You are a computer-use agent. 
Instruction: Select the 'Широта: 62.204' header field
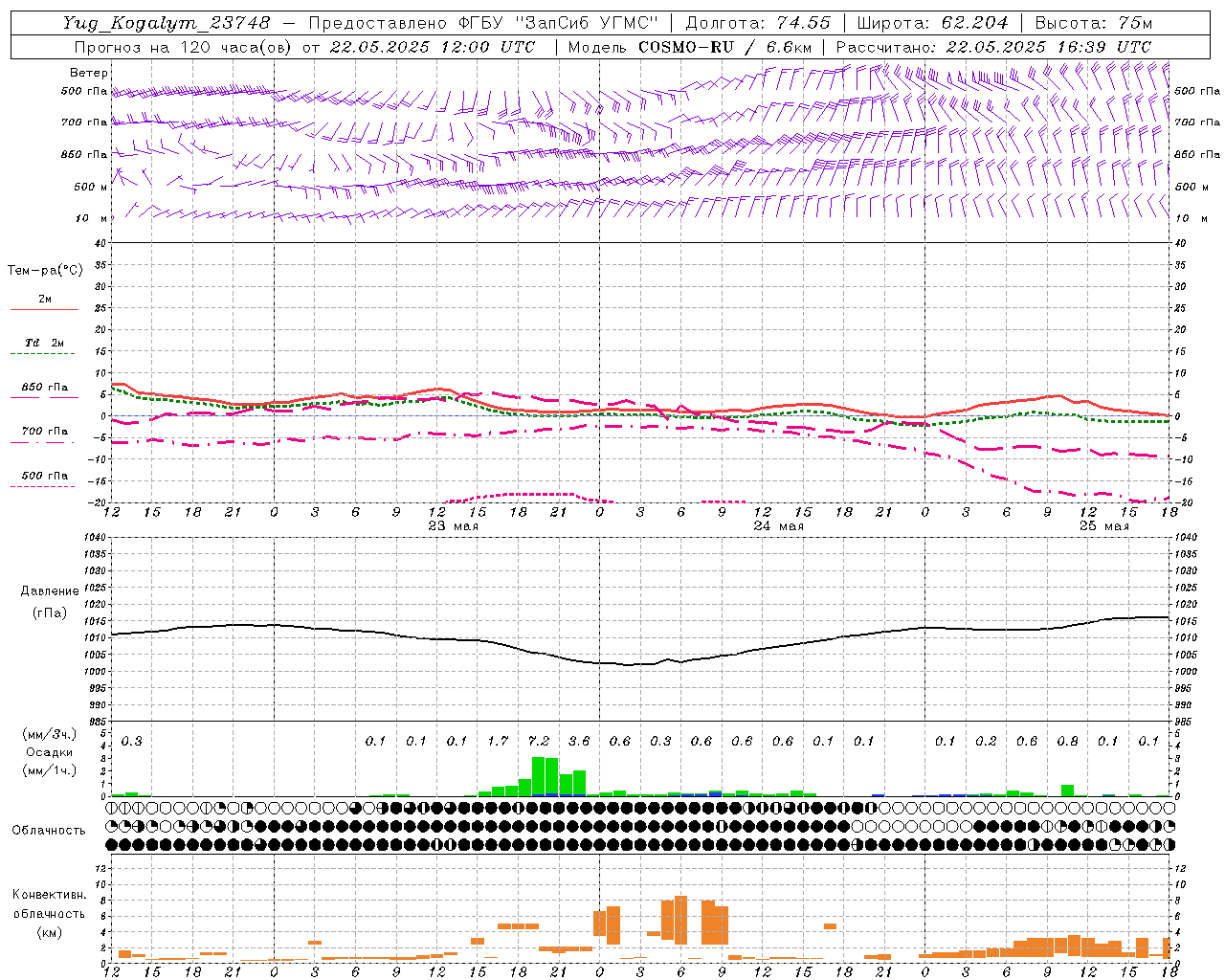(x=932, y=23)
